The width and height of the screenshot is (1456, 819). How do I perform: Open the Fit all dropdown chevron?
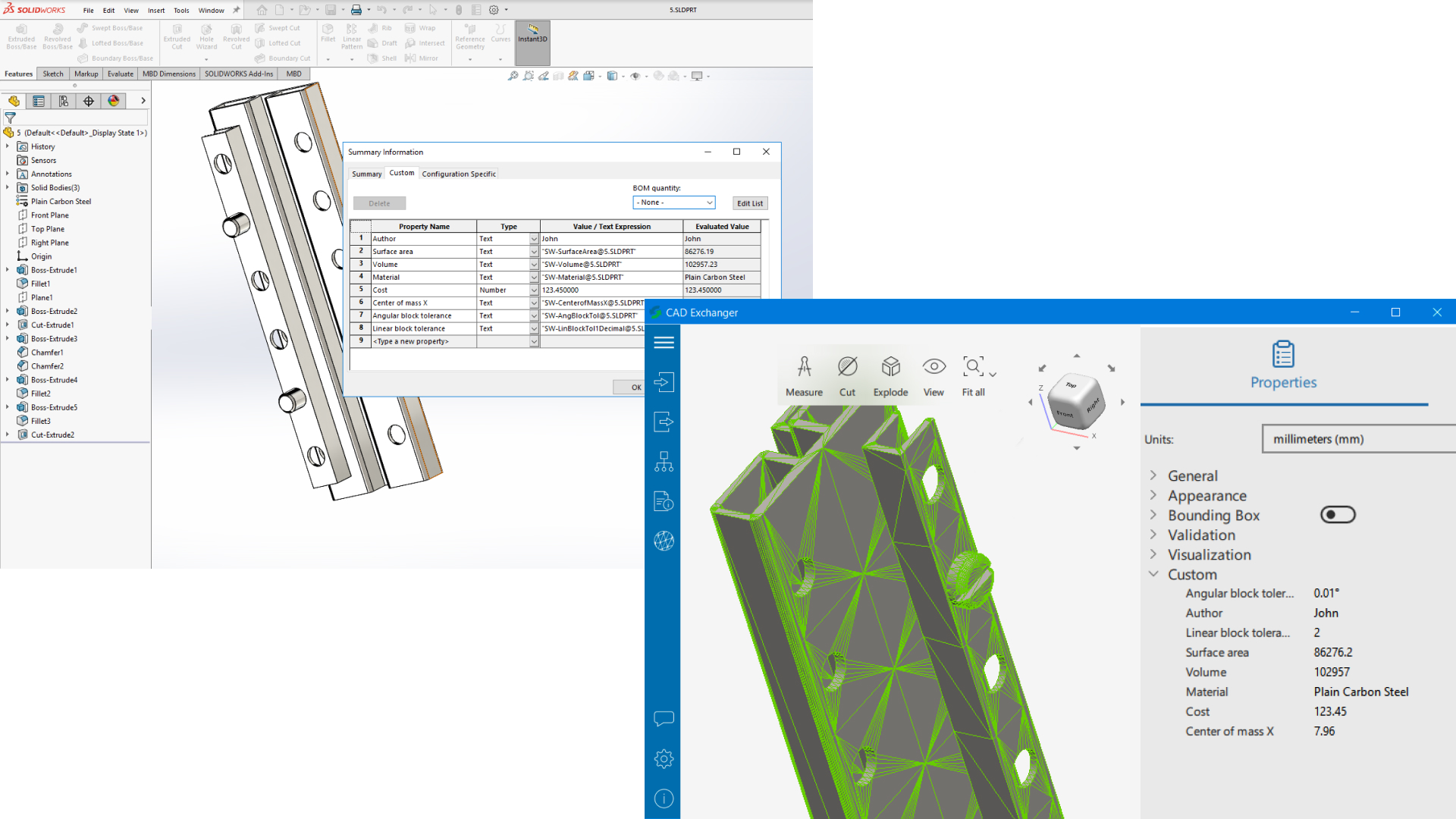coord(993,374)
